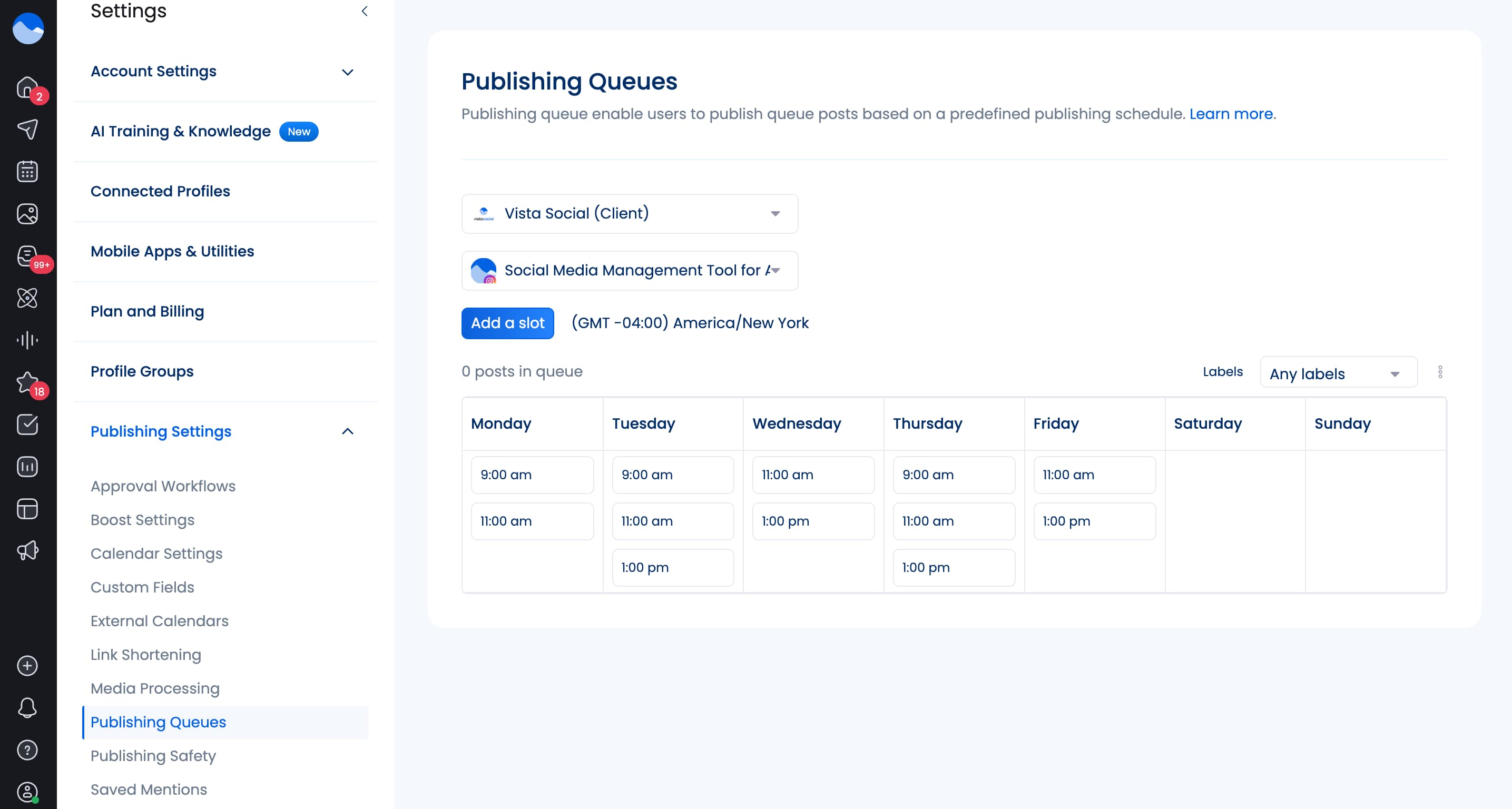The height and width of the screenshot is (809, 1512).
Task: Open the Any labels dropdown
Action: [1338, 373]
